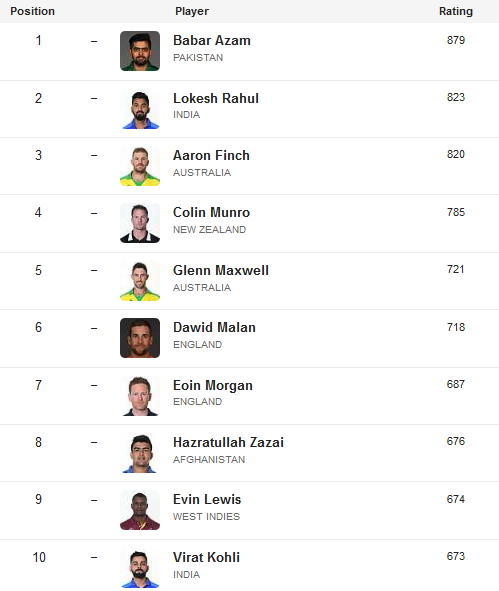Click Colin Munro's player photo
This screenshot has width=499, height=591.
(140, 223)
